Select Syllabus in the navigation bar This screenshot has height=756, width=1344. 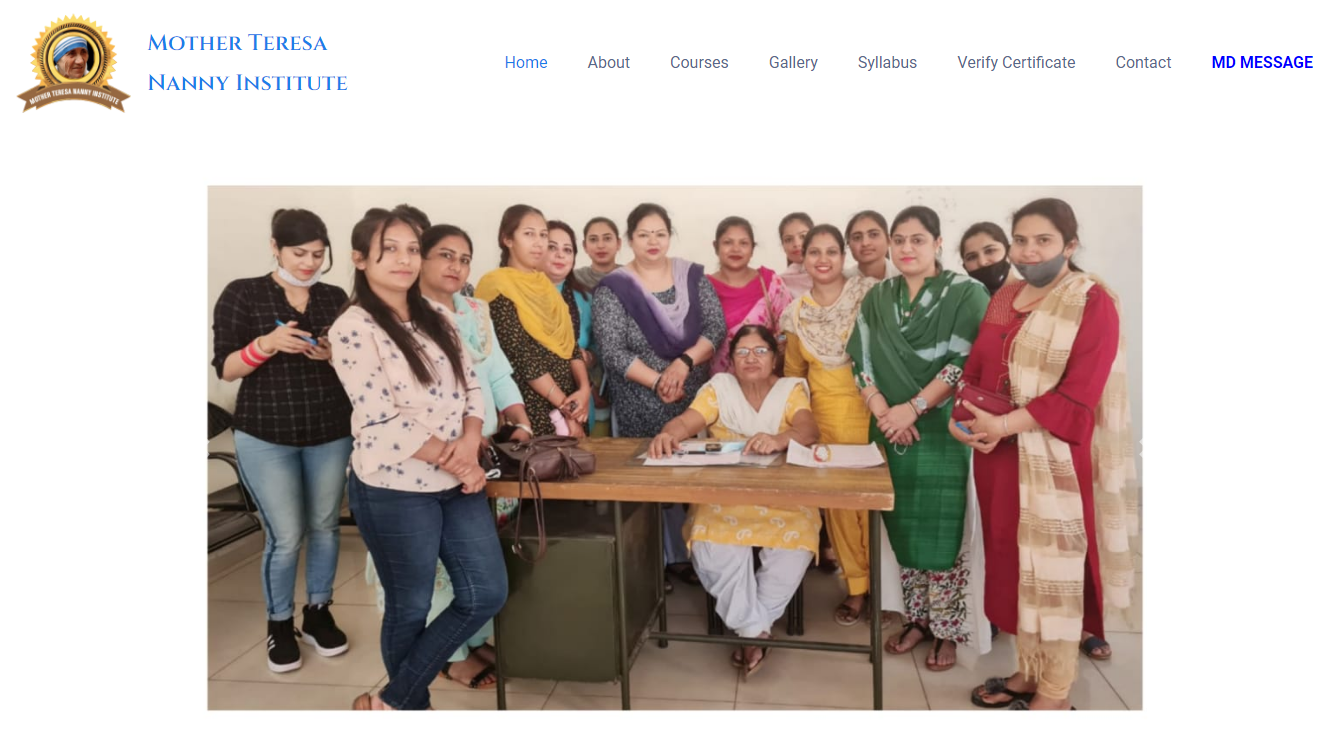pyautogui.click(x=887, y=62)
